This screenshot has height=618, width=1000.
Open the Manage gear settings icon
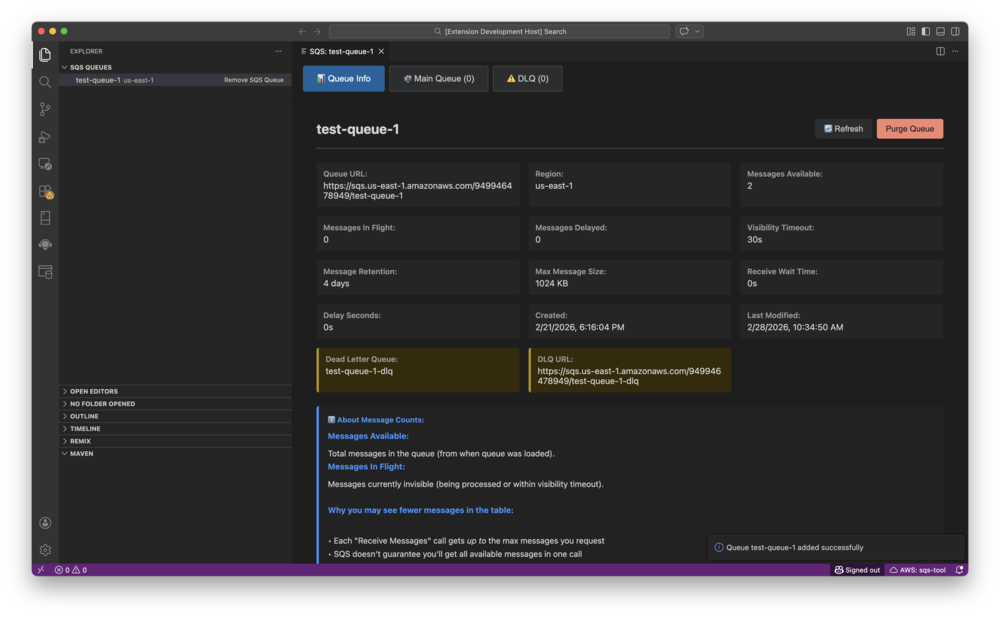(x=45, y=550)
